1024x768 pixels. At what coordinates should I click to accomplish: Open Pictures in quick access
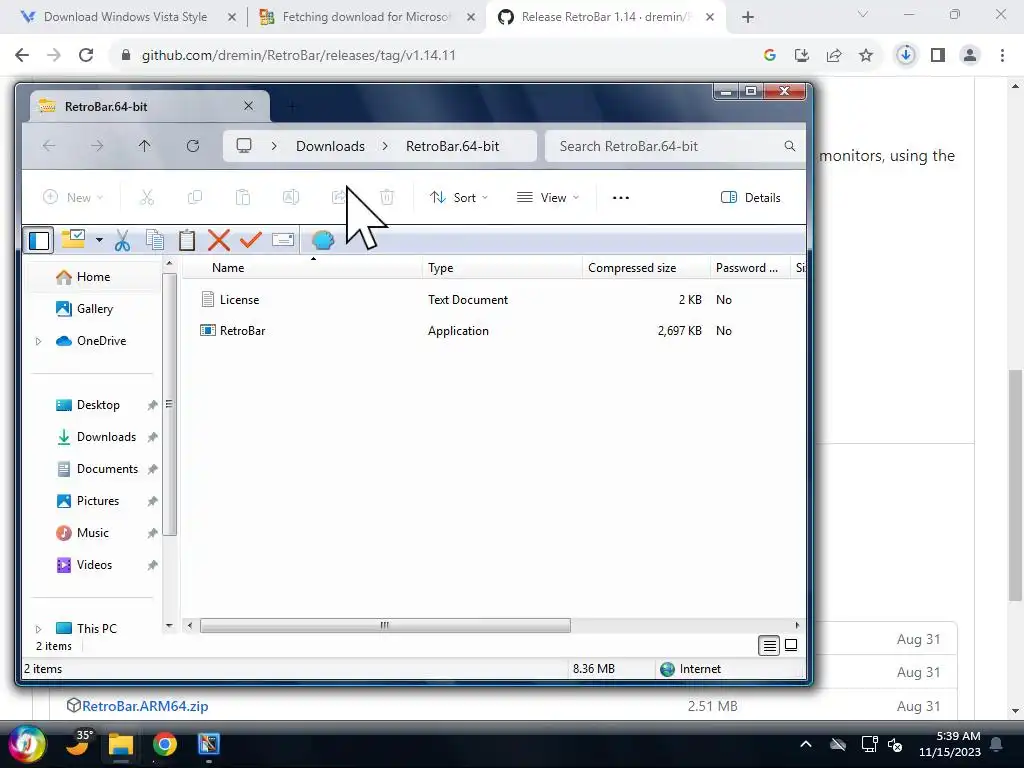click(x=98, y=501)
